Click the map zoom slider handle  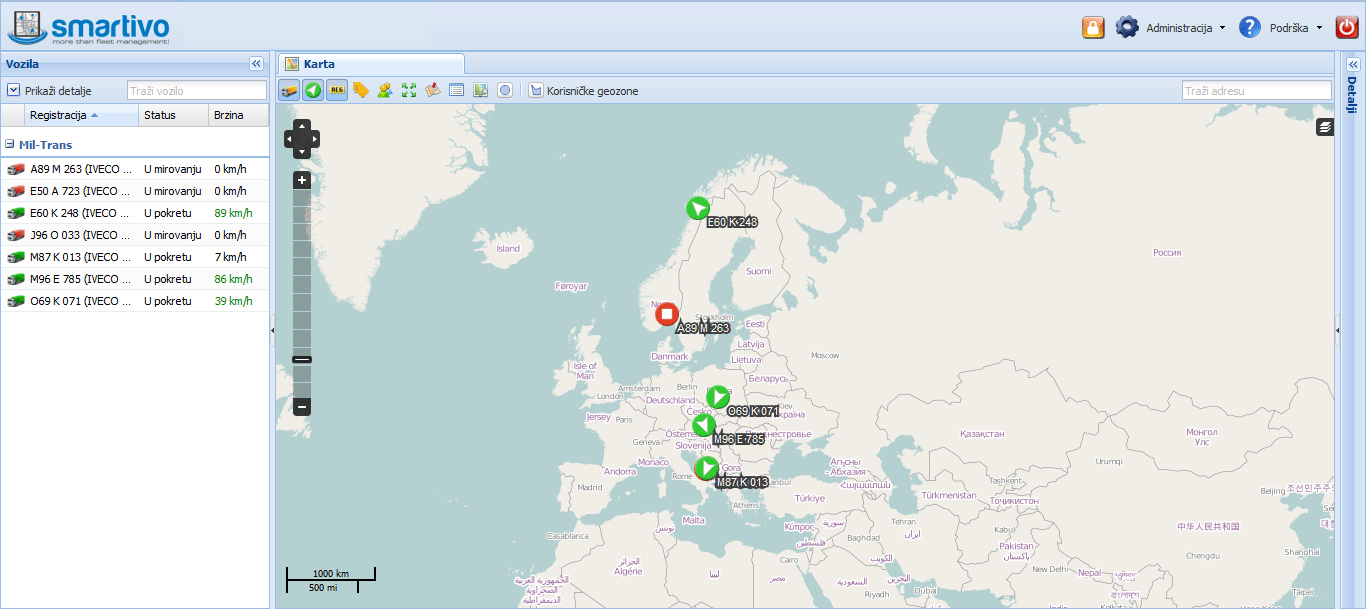pyautogui.click(x=302, y=359)
